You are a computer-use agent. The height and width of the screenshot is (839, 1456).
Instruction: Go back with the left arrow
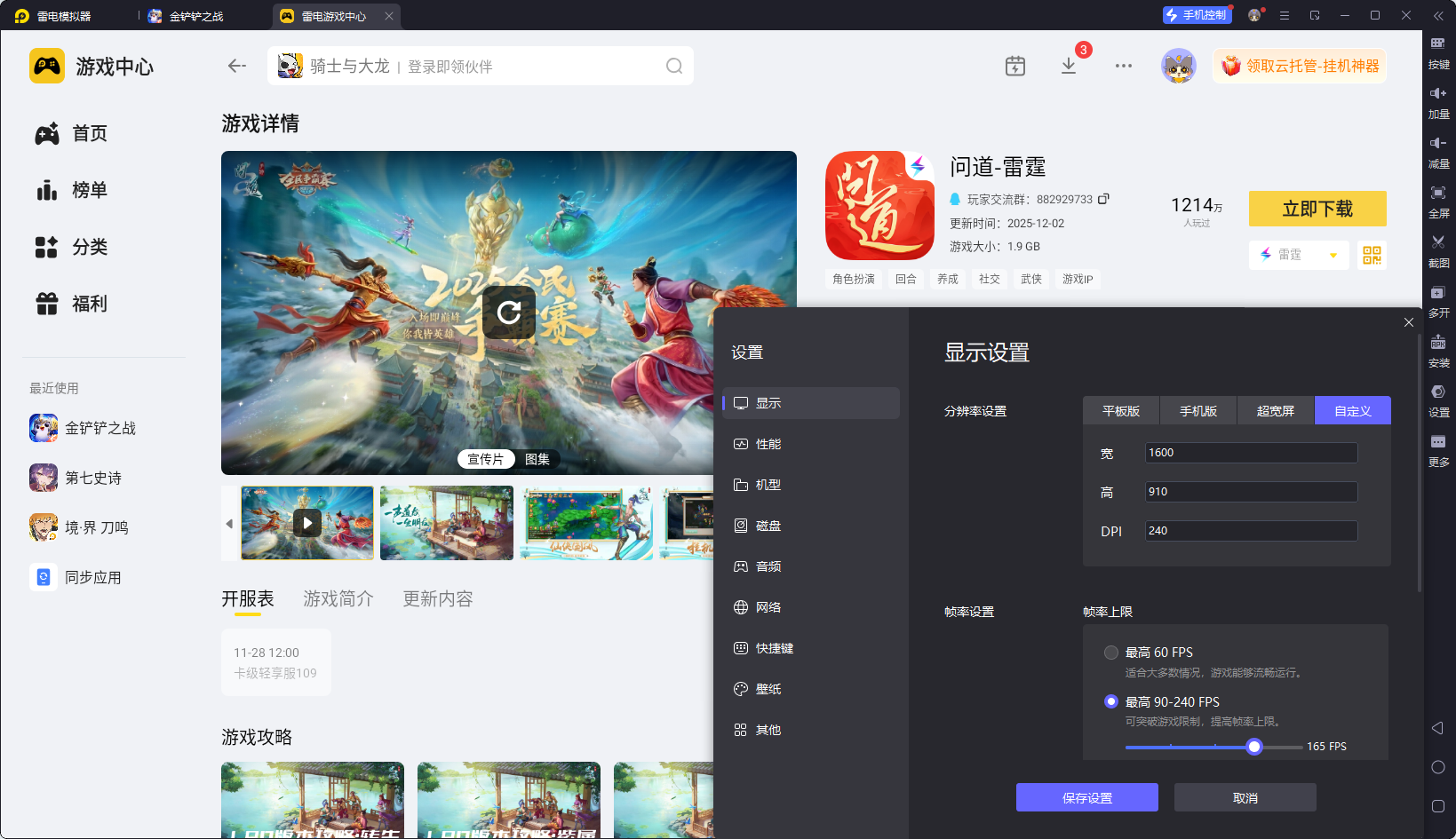[x=236, y=66]
